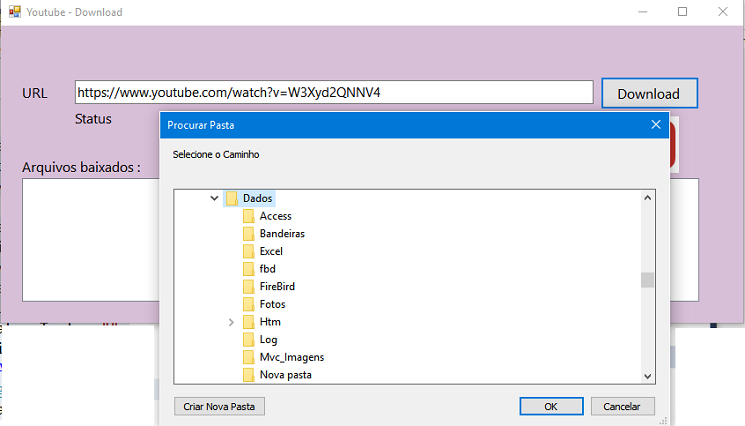
Task: Select the Access folder icon
Action: 248,216
